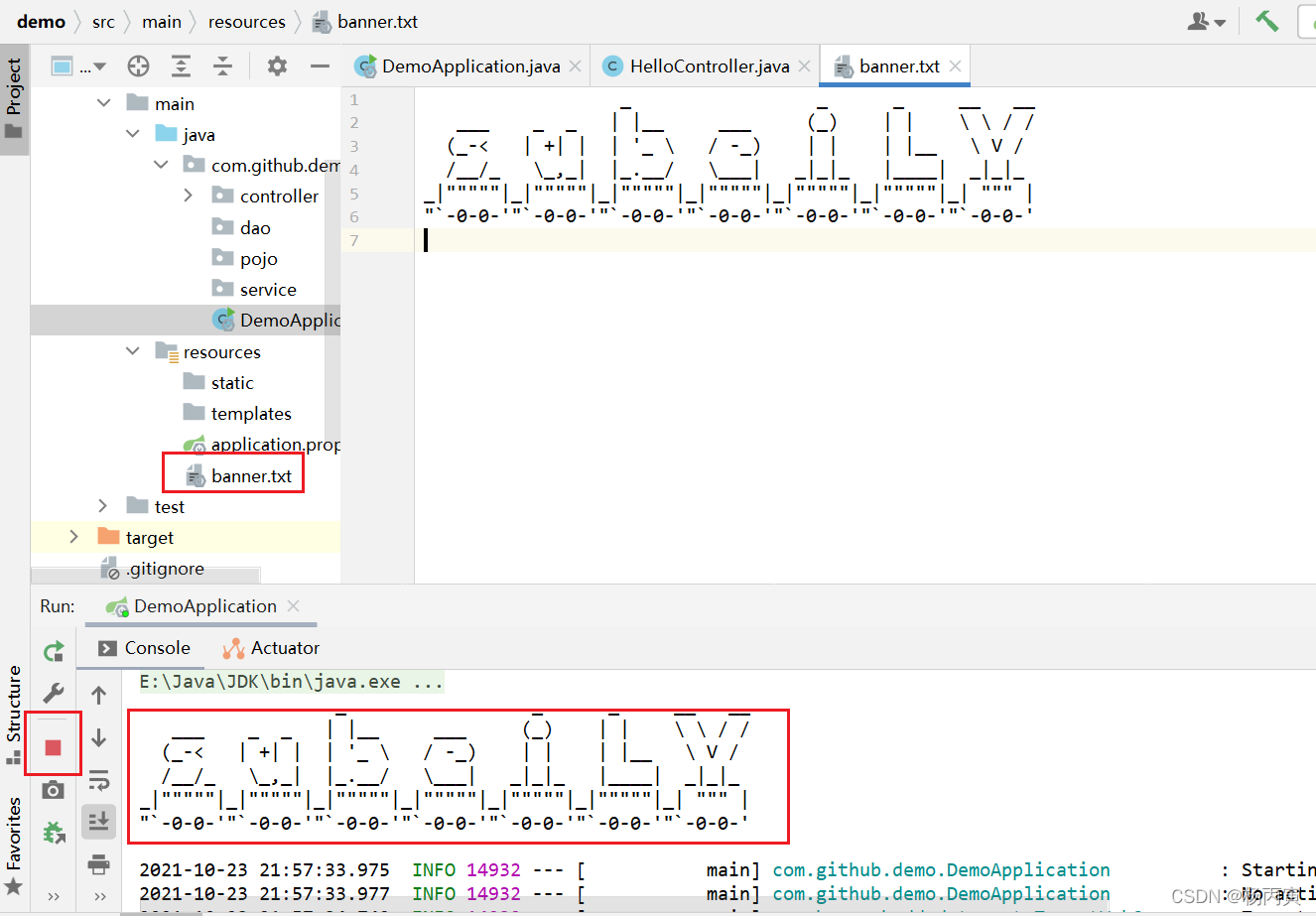Screen dimensions: 1316x916
Task: Toggle Soft-Wrap in console toolbar
Action: click(99, 780)
